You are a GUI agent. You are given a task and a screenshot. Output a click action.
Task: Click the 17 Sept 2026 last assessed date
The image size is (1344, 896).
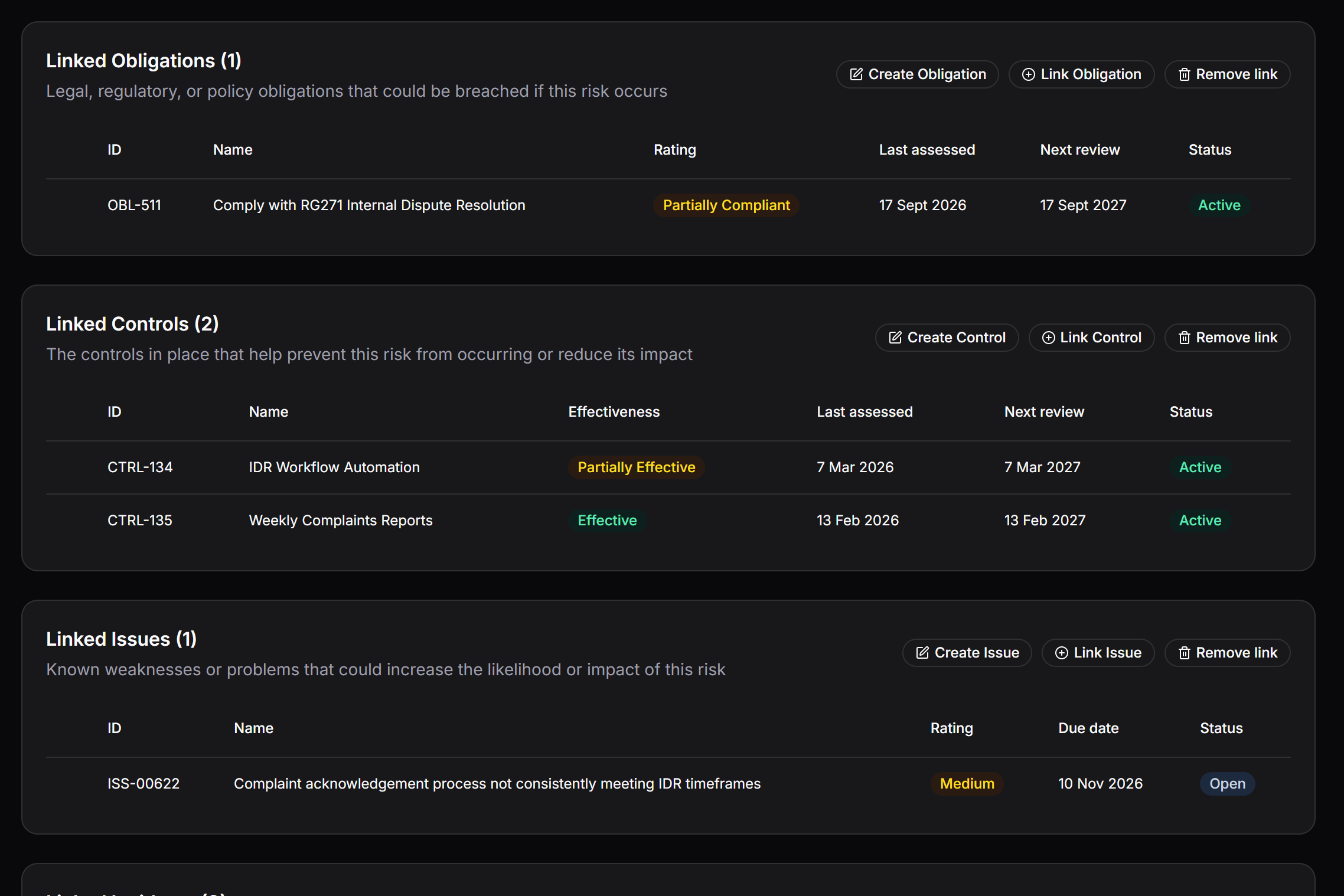pyautogui.click(x=922, y=205)
